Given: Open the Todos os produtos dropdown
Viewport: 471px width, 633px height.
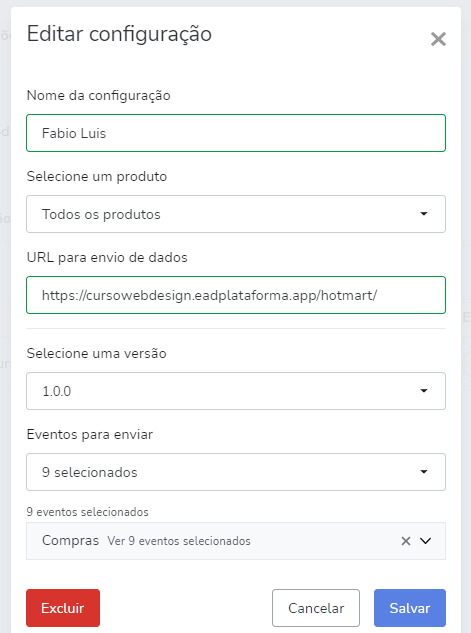Looking at the screenshot, I should 236,214.
